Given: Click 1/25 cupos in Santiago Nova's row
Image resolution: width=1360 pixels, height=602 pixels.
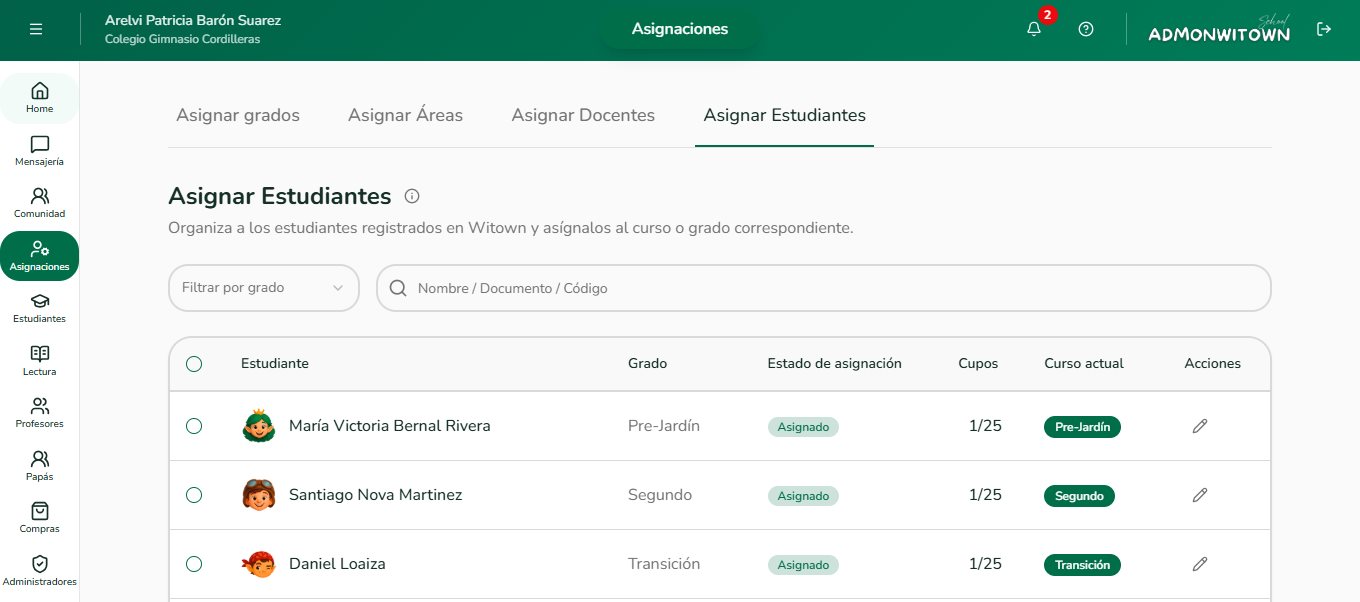Looking at the screenshot, I should tap(985, 495).
